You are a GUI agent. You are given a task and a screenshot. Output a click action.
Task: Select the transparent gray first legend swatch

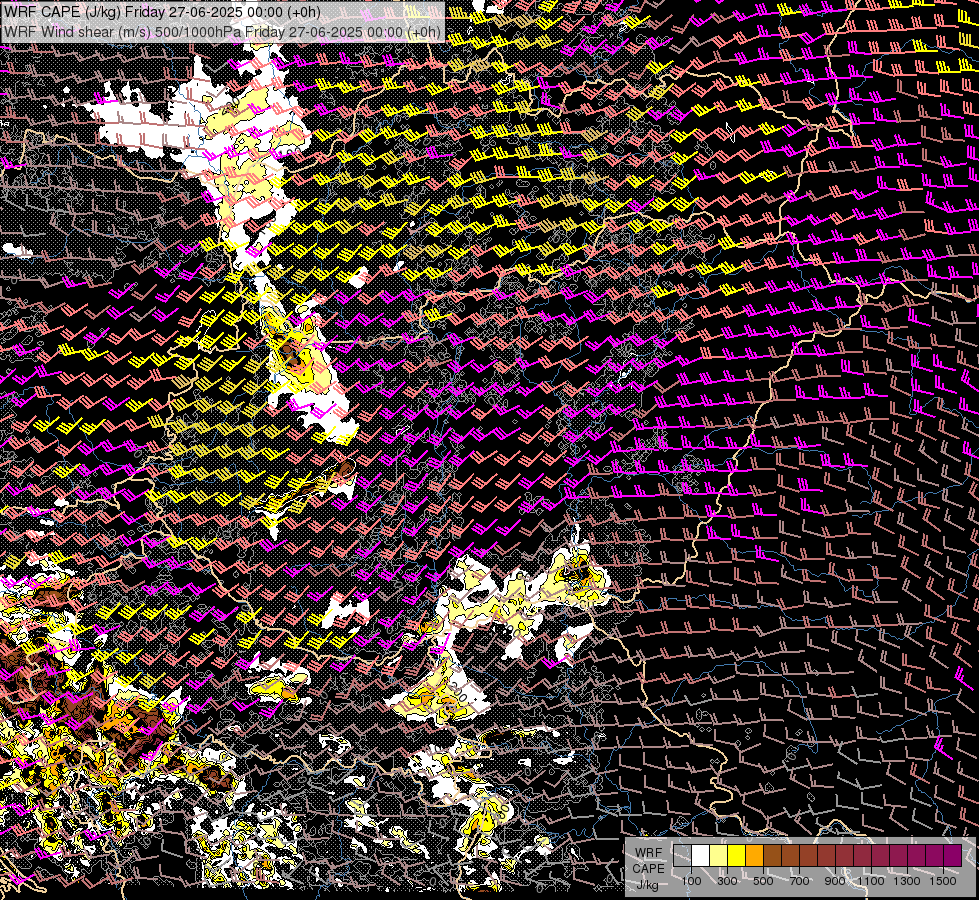682,856
